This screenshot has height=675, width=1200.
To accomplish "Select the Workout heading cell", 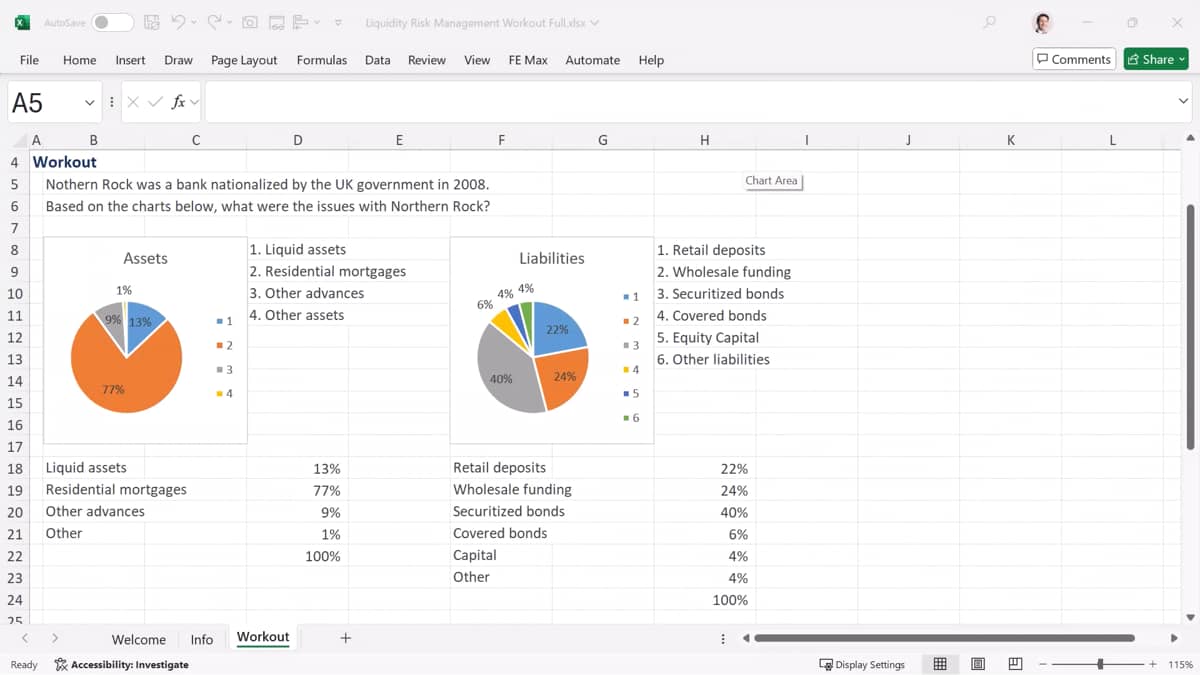I will 64,162.
